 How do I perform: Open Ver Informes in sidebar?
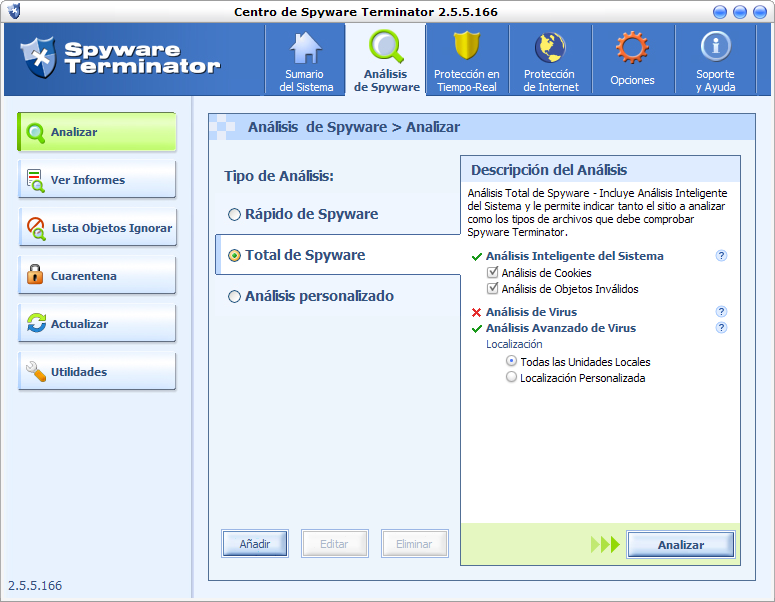click(97, 180)
